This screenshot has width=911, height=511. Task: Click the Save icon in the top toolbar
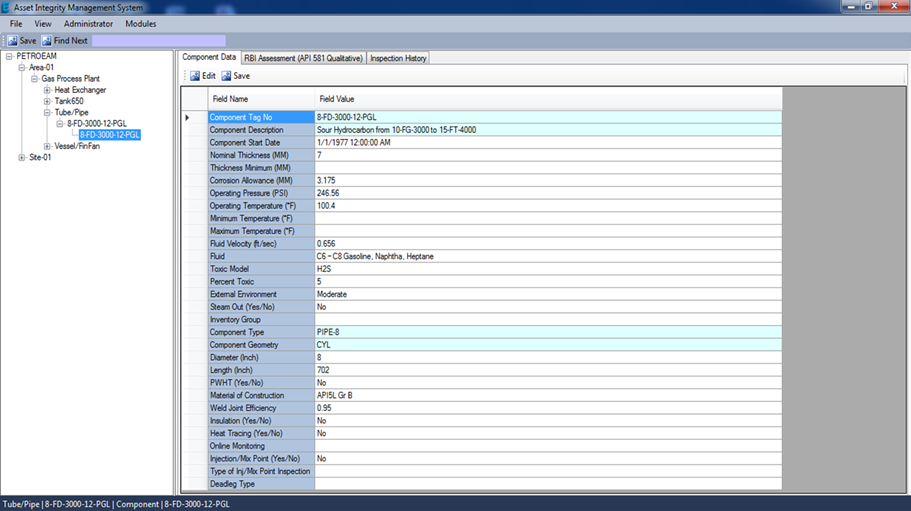tap(12, 41)
